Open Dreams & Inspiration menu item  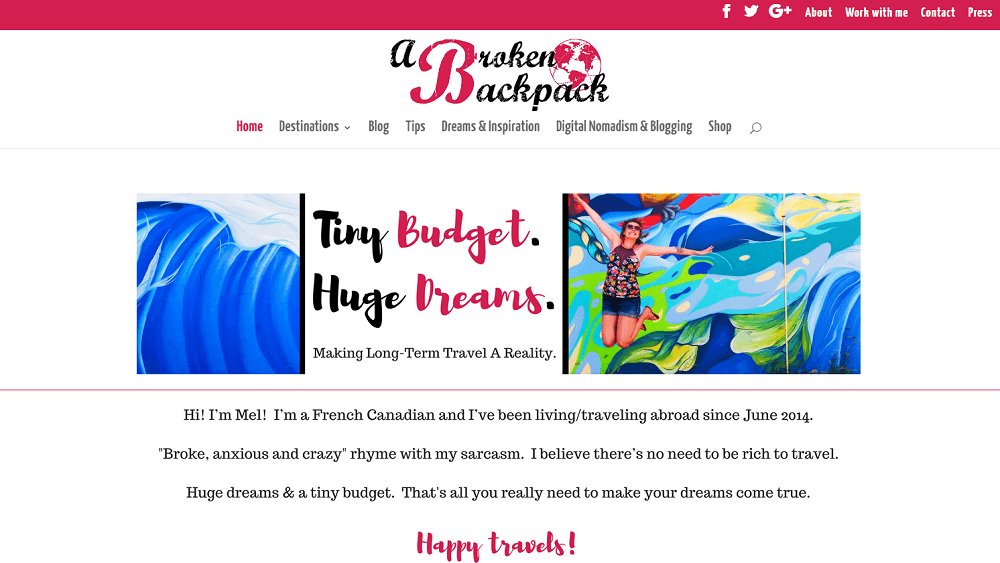(490, 126)
